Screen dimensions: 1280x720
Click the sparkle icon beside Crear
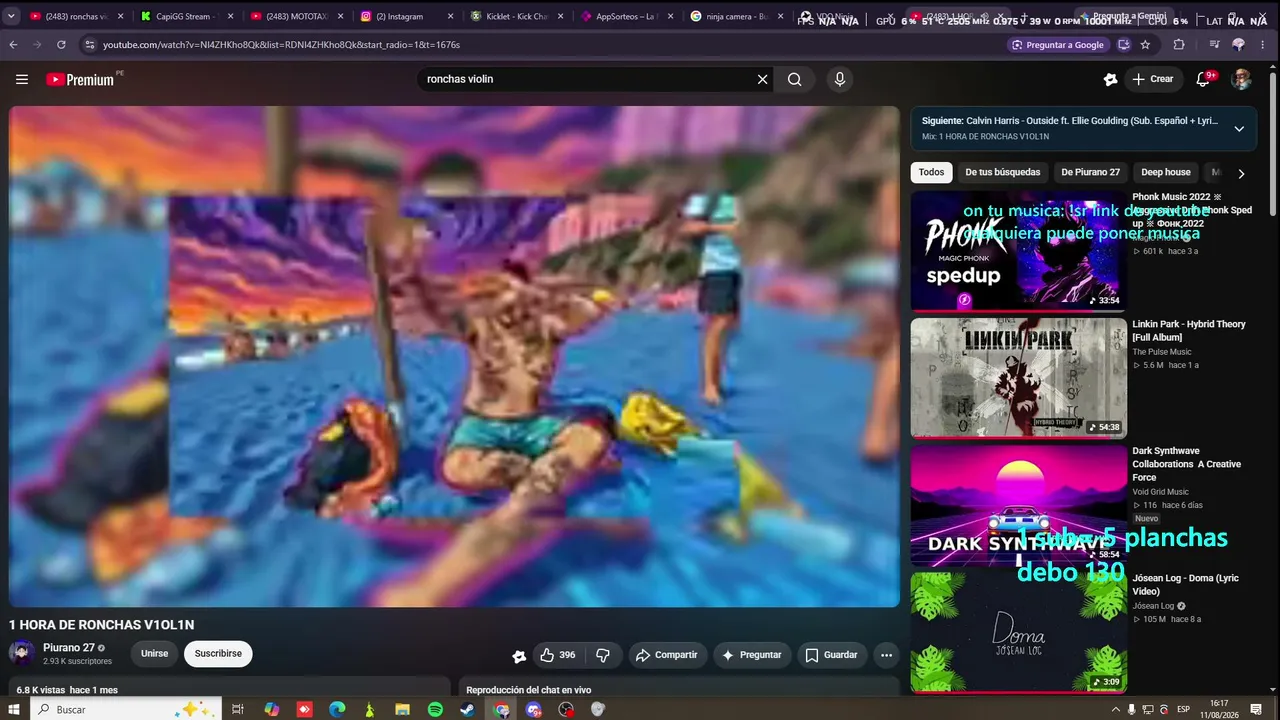coord(1110,79)
